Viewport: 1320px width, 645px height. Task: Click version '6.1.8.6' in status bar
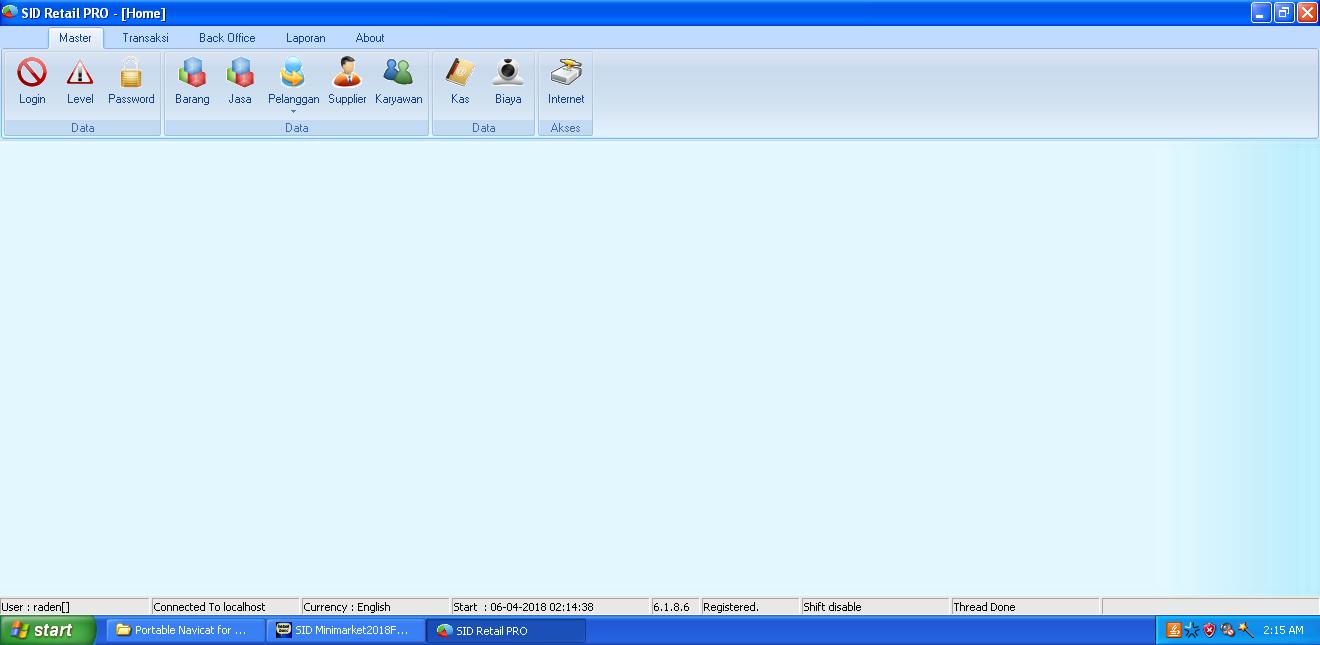coord(671,607)
